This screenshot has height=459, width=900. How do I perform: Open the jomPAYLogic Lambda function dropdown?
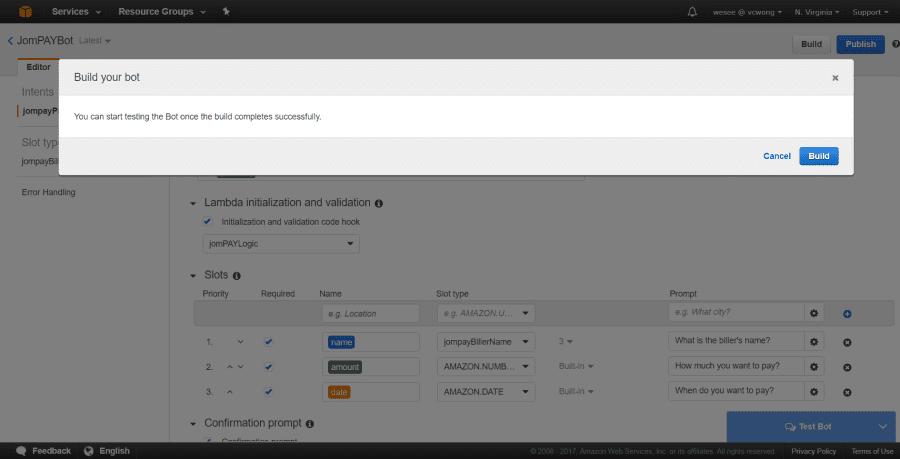[x=281, y=244]
